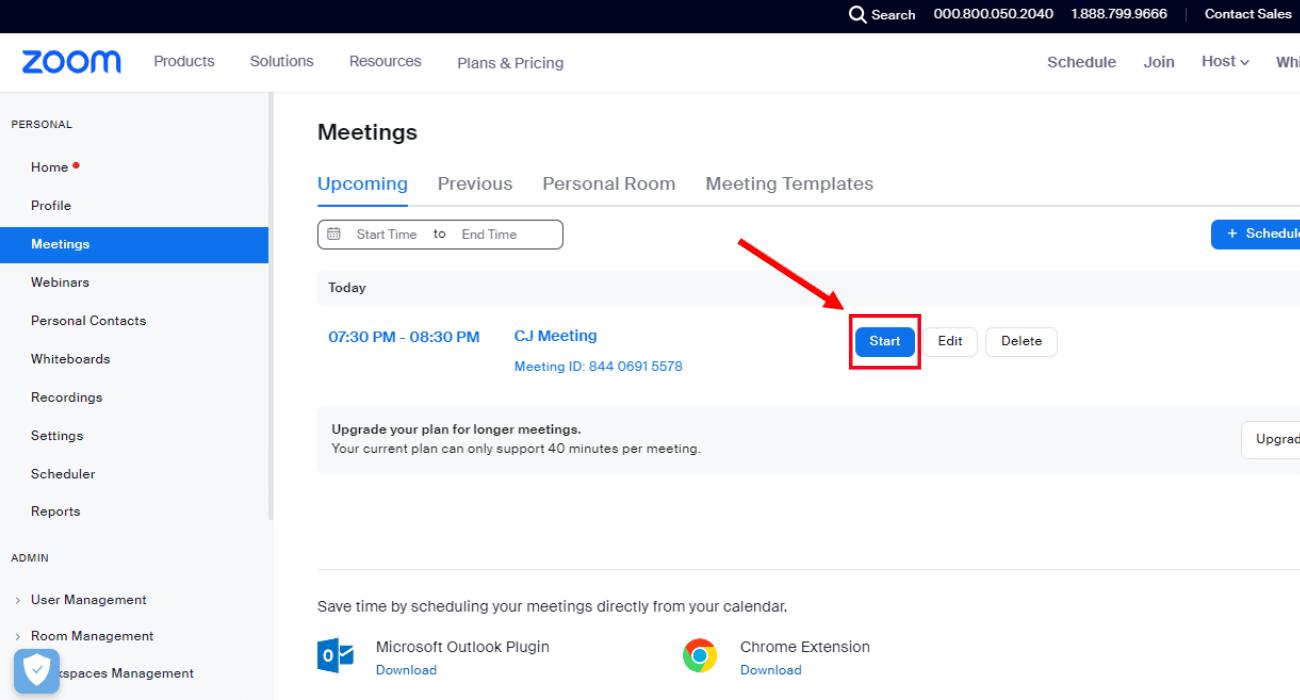This screenshot has height=700, width=1300.
Task: Expand Room Management in admin sidebar
Action: [92, 636]
